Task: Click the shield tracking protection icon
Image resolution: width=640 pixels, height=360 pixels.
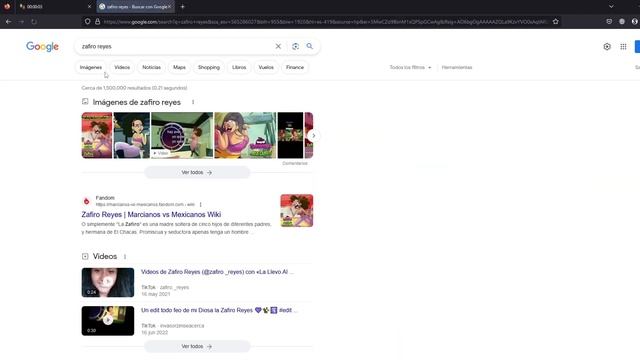Action: (x=87, y=22)
